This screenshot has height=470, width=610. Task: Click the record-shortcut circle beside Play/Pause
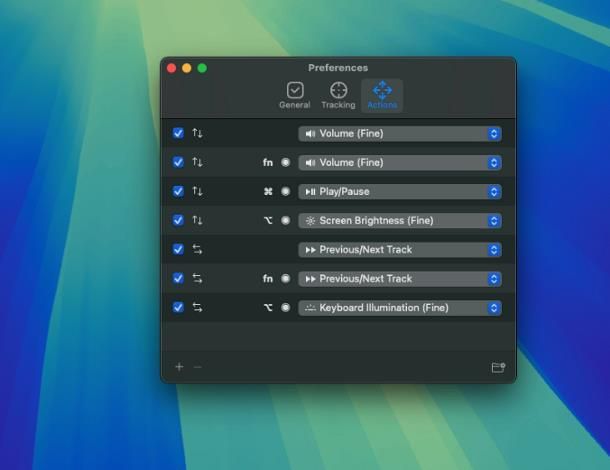pyautogui.click(x=286, y=191)
